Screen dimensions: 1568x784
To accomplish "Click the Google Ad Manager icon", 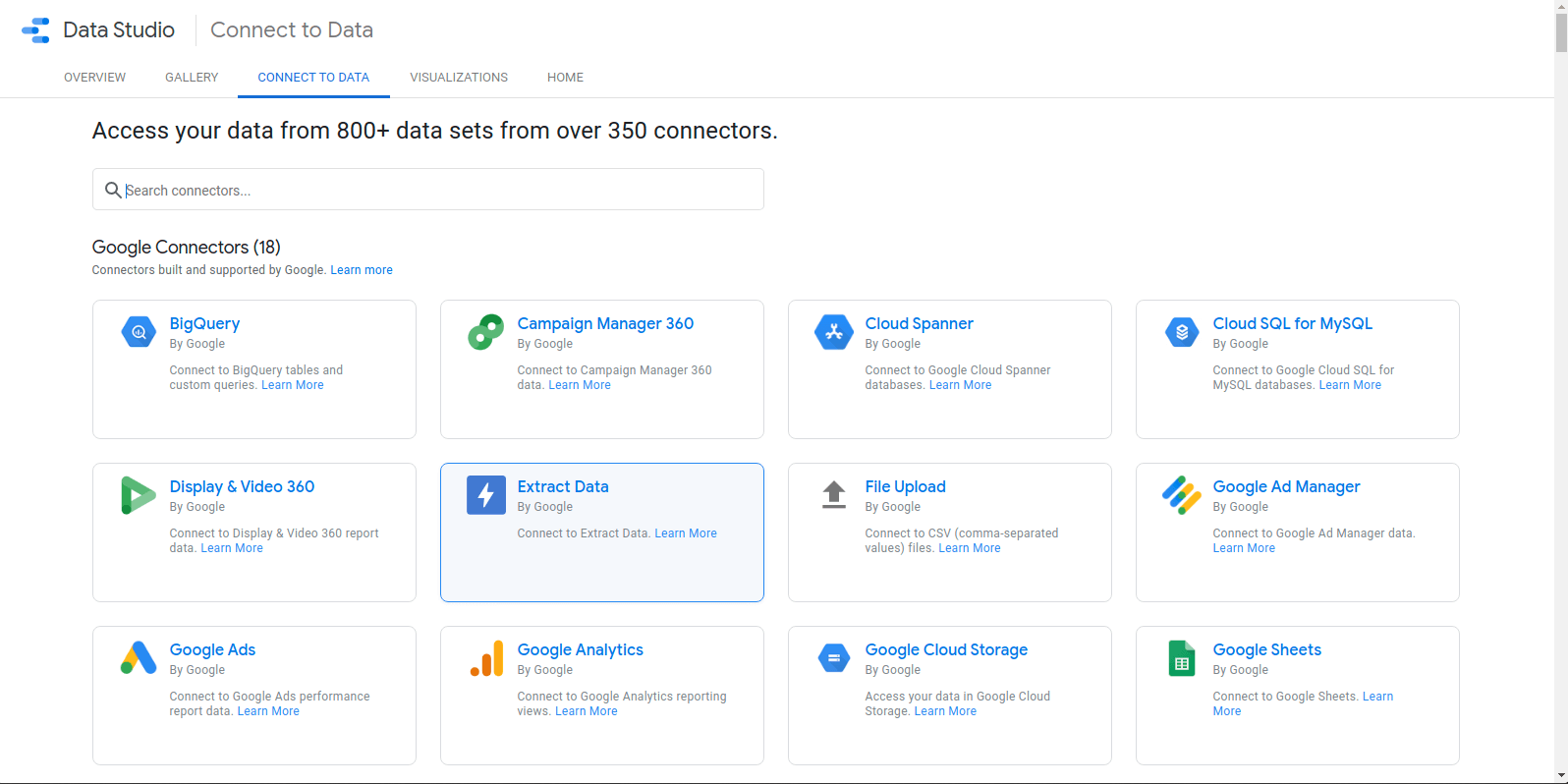I will (1181, 495).
